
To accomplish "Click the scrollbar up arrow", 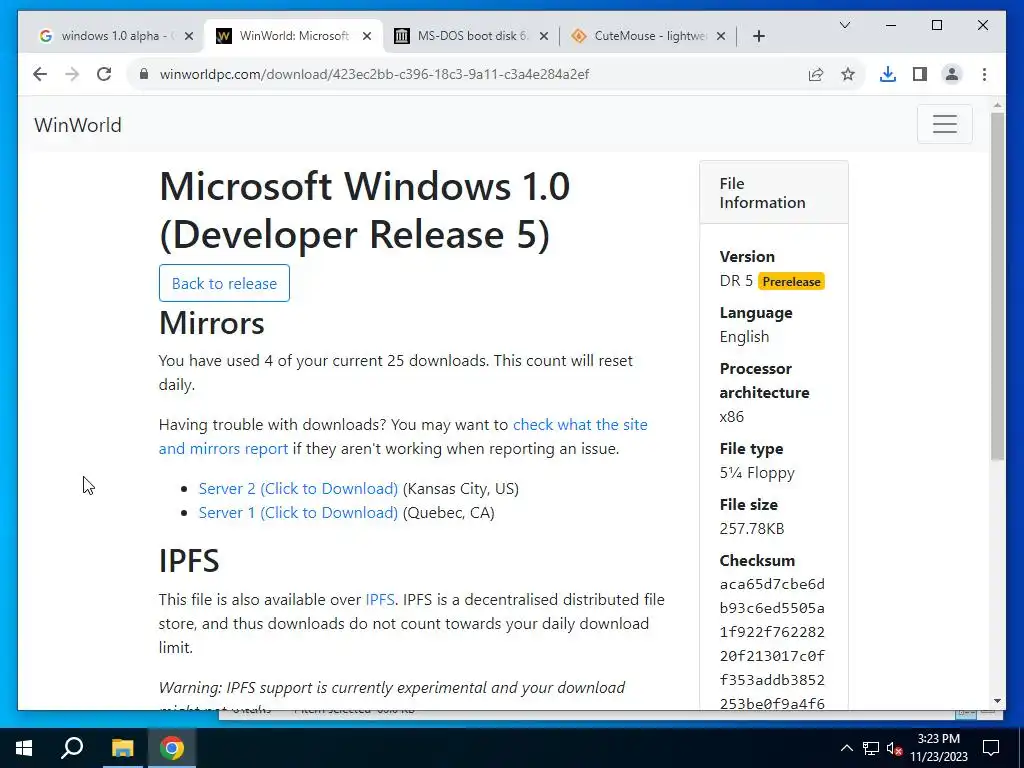I will tap(997, 104).
